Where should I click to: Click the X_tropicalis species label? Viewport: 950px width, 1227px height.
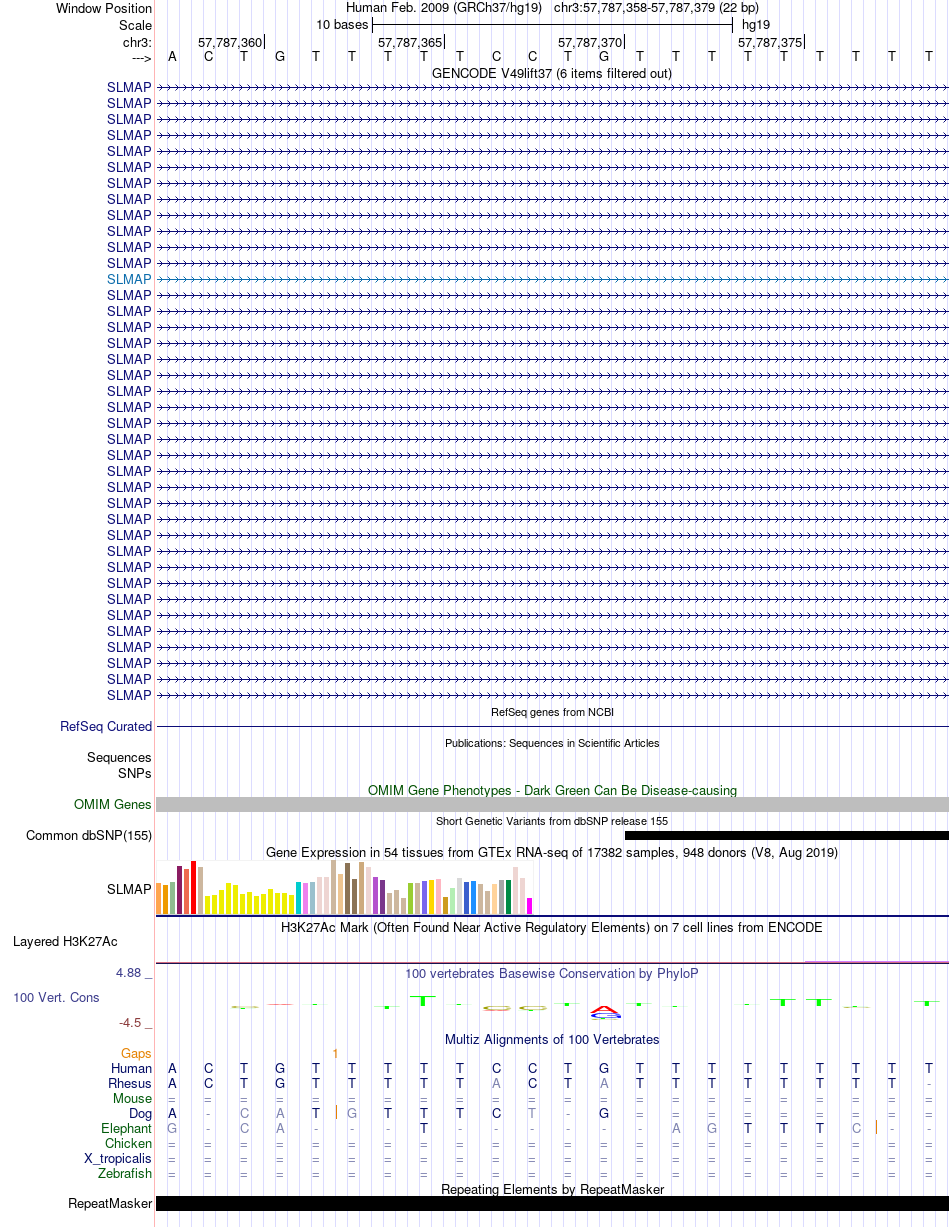(x=118, y=1158)
